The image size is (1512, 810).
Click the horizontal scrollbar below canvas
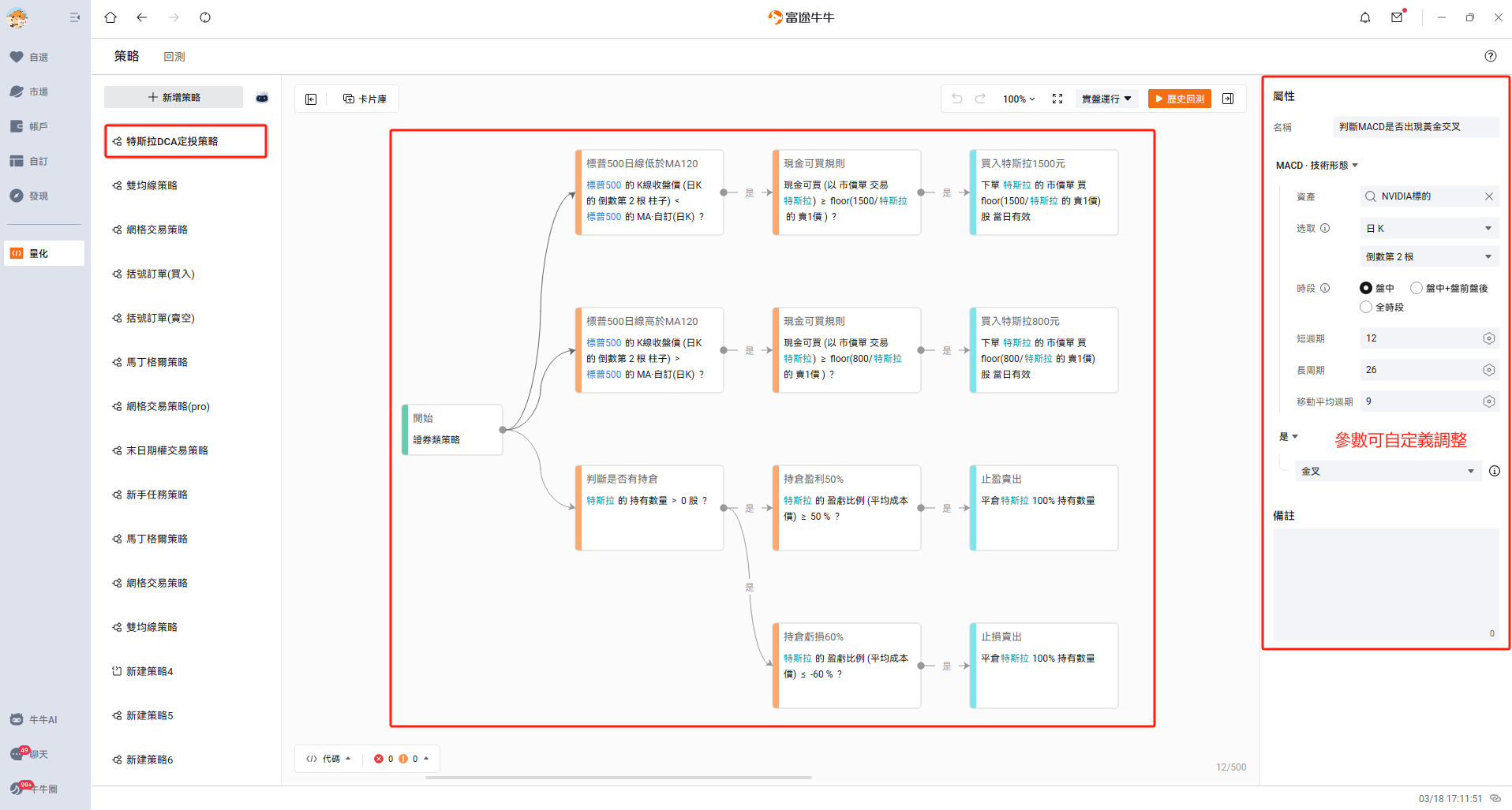[619, 778]
